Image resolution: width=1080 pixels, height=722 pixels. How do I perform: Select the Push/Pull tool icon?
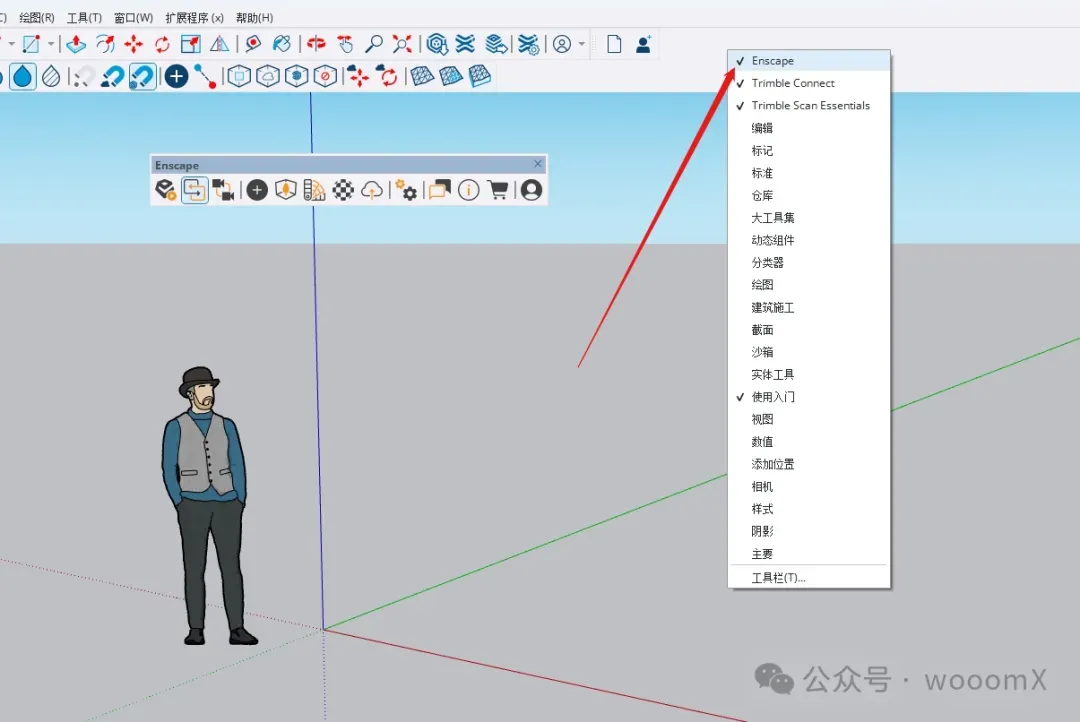tap(76, 44)
